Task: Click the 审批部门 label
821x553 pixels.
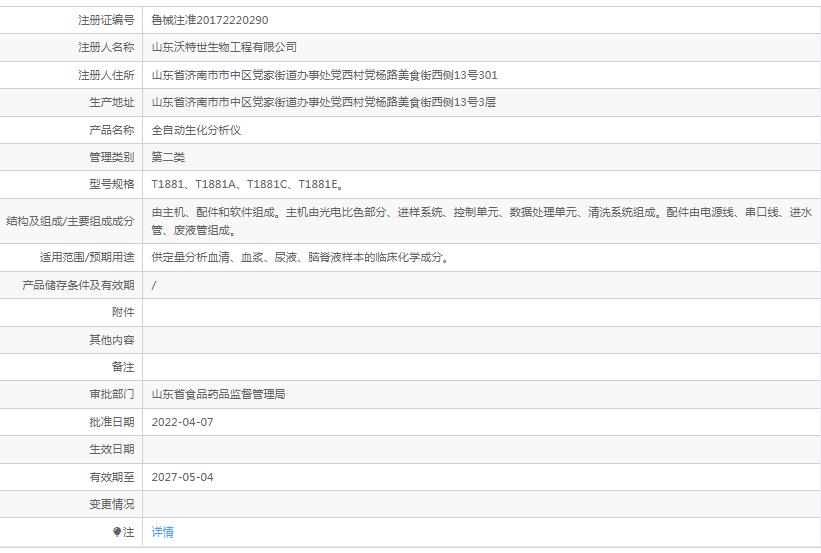Action: coord(112,394)
